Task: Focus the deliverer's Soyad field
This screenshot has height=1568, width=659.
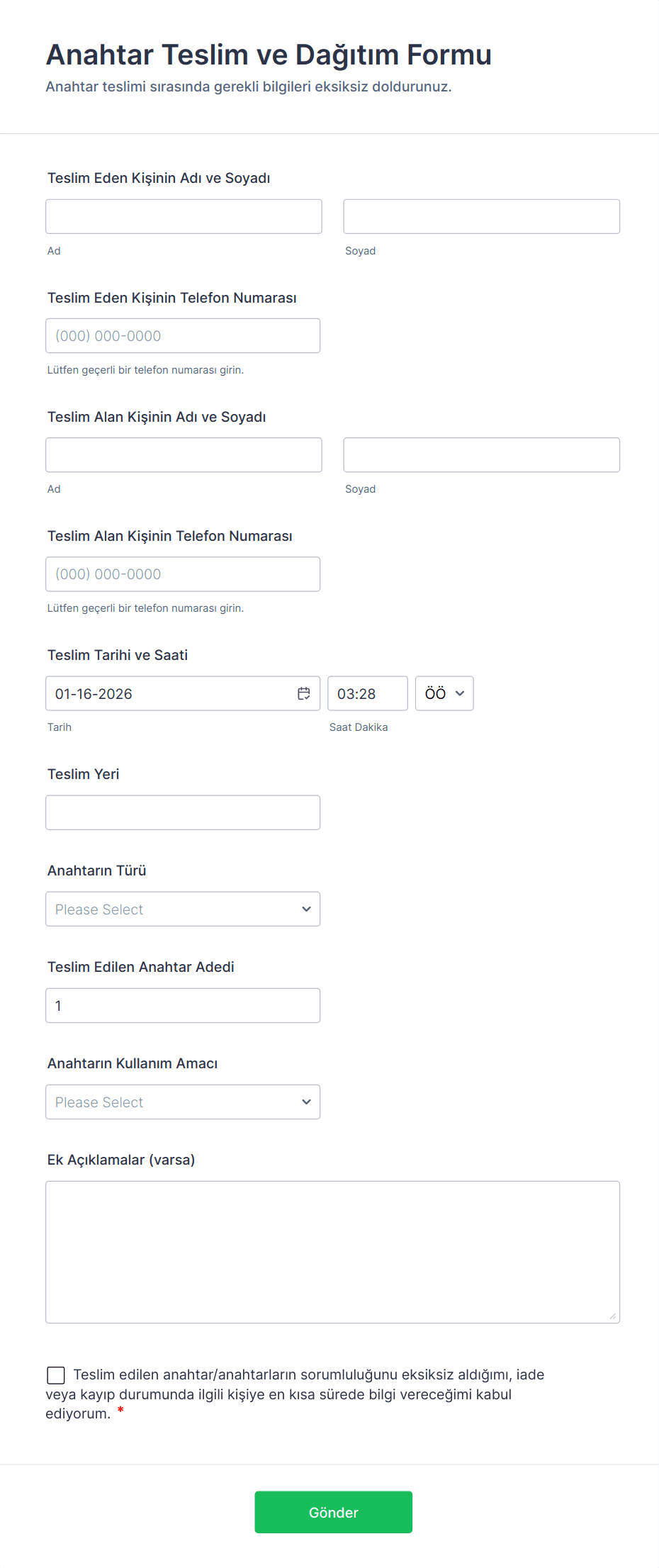Action: coord(481,216)
